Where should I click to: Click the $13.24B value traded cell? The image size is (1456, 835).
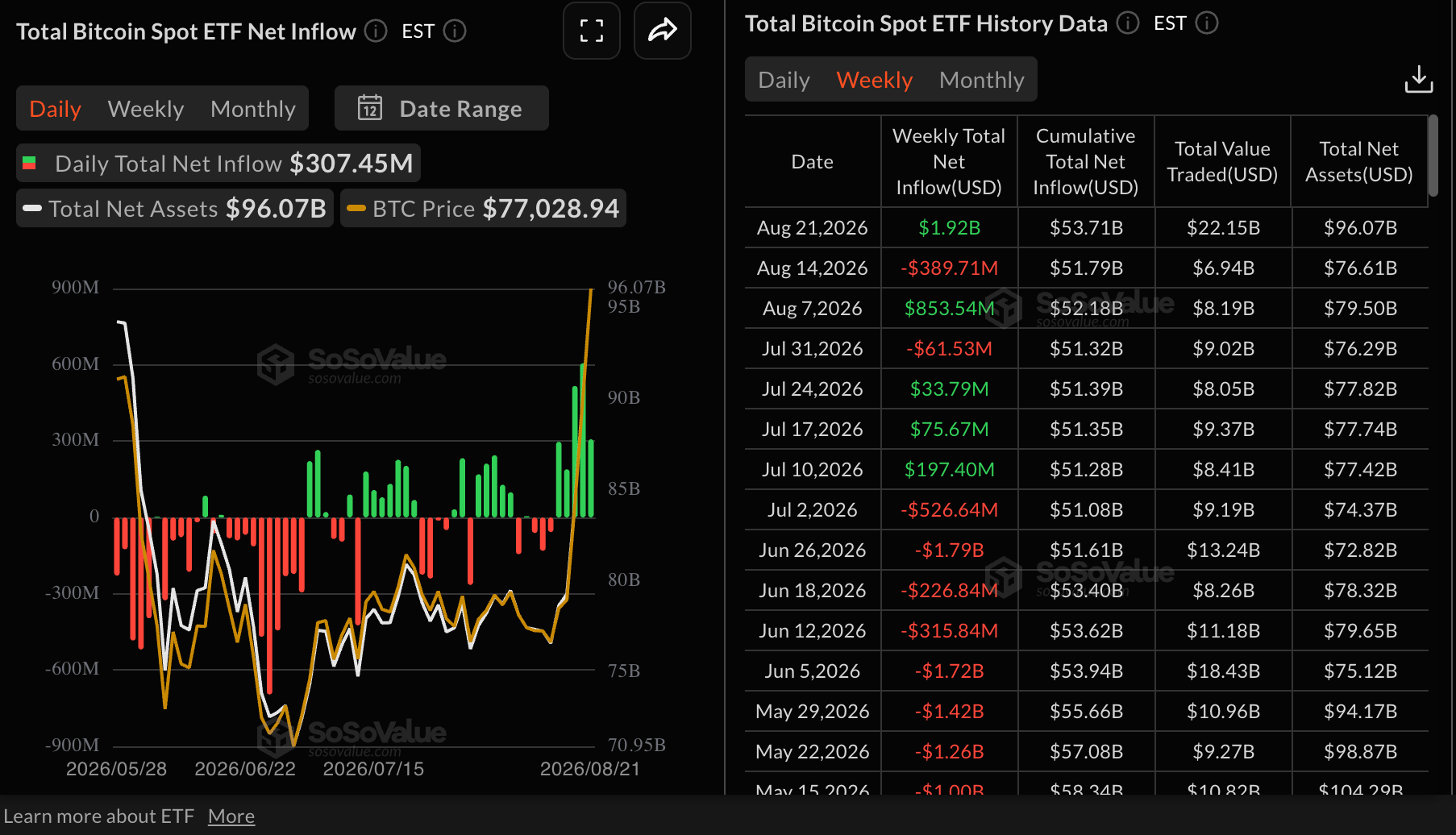tap(1223, 550)
